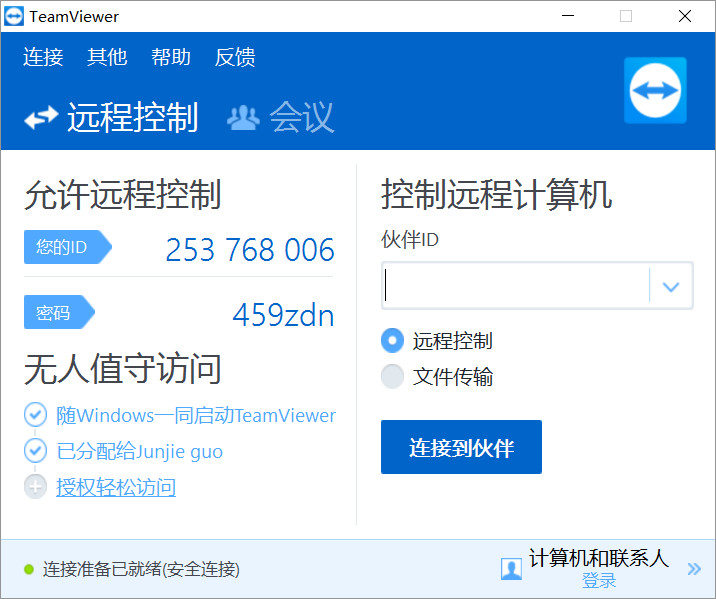The height and width of the screenshot is (599, 716).
Task: Select the 文件传输 radio button
Action: click(x=392, y=377)
